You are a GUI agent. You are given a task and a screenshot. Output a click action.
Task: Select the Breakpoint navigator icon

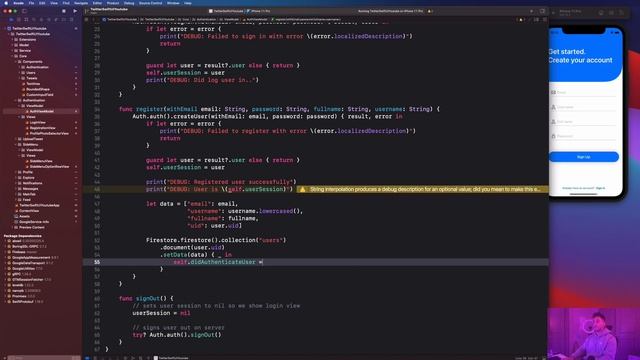(64, 19)
